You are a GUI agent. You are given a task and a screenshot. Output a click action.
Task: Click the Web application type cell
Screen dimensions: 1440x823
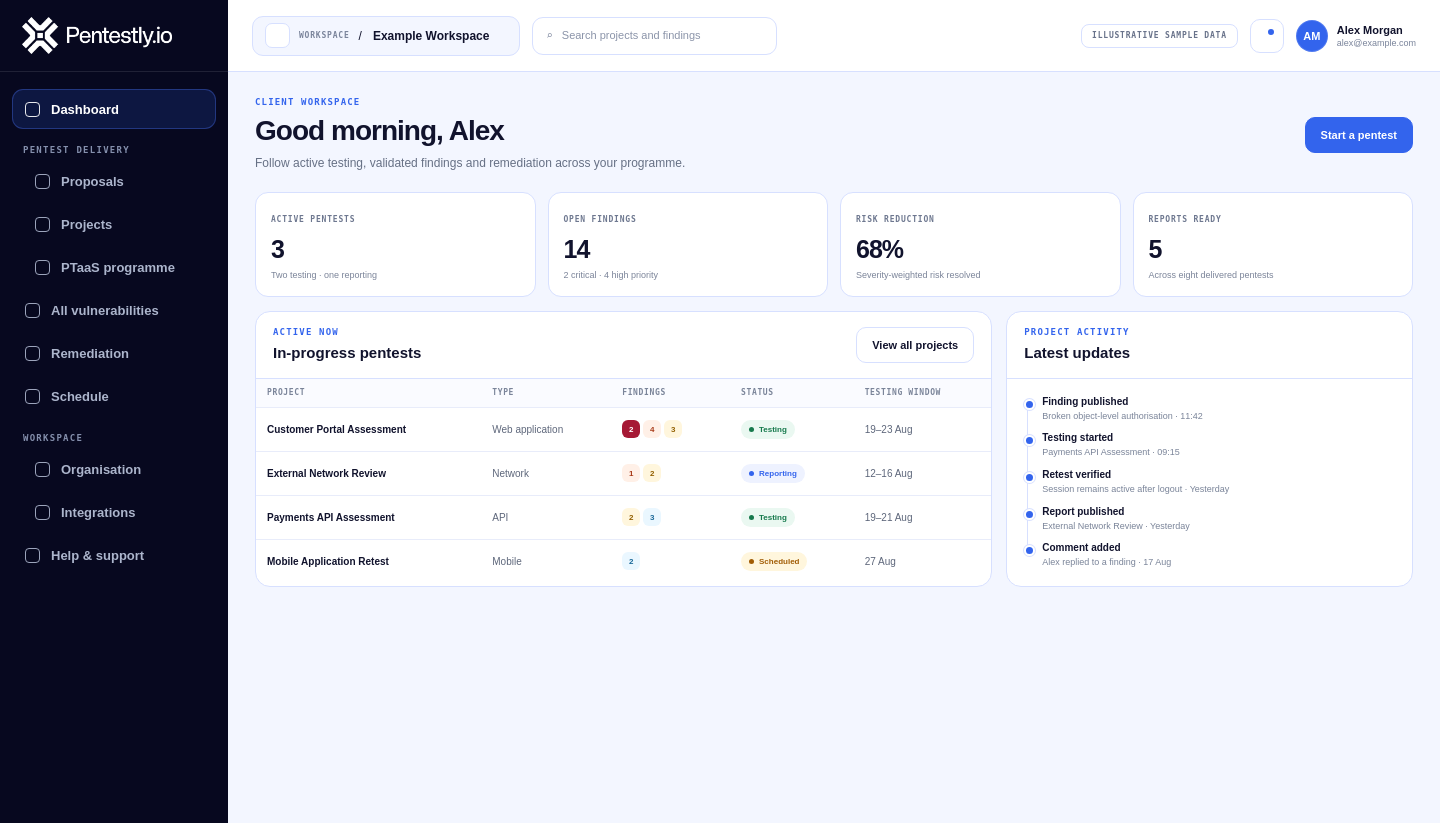point(528,430)
